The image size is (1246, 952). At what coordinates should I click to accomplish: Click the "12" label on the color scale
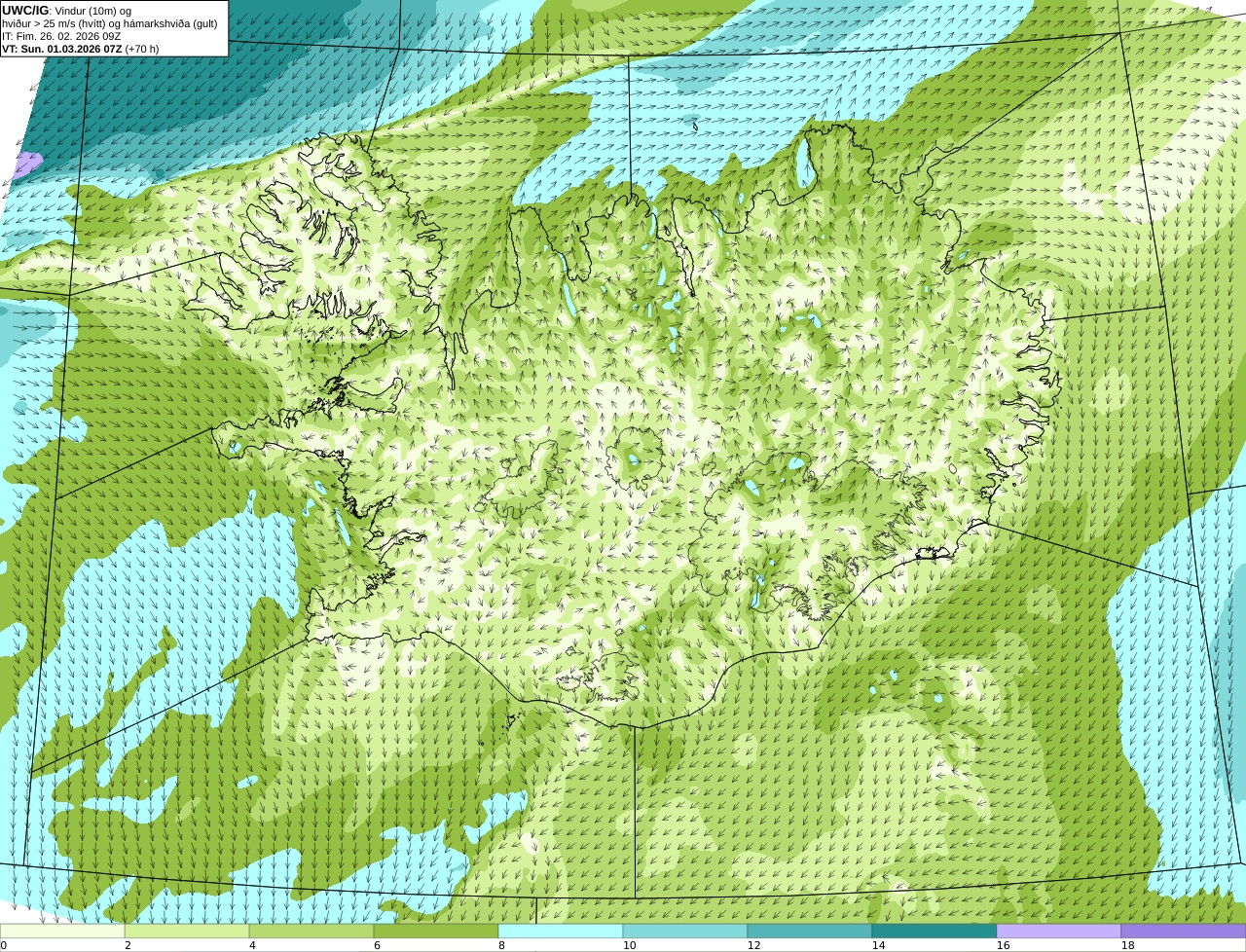point(753,945)
